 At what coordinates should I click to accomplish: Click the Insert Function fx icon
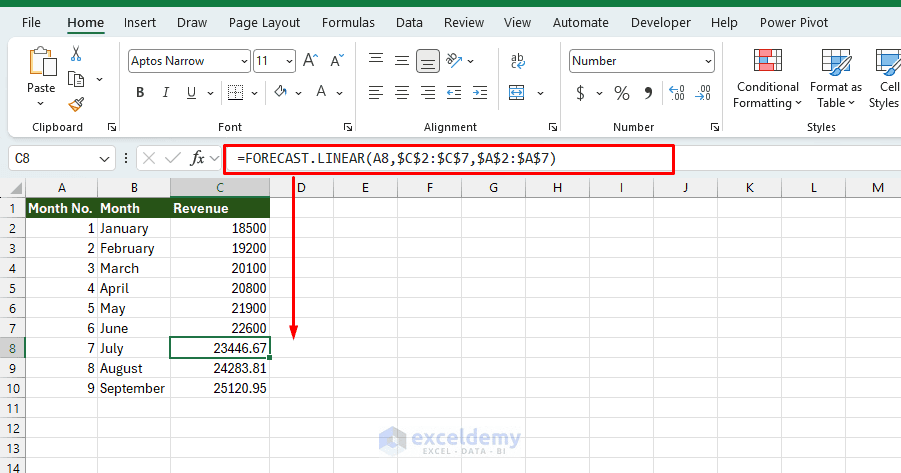coord(197,158)
